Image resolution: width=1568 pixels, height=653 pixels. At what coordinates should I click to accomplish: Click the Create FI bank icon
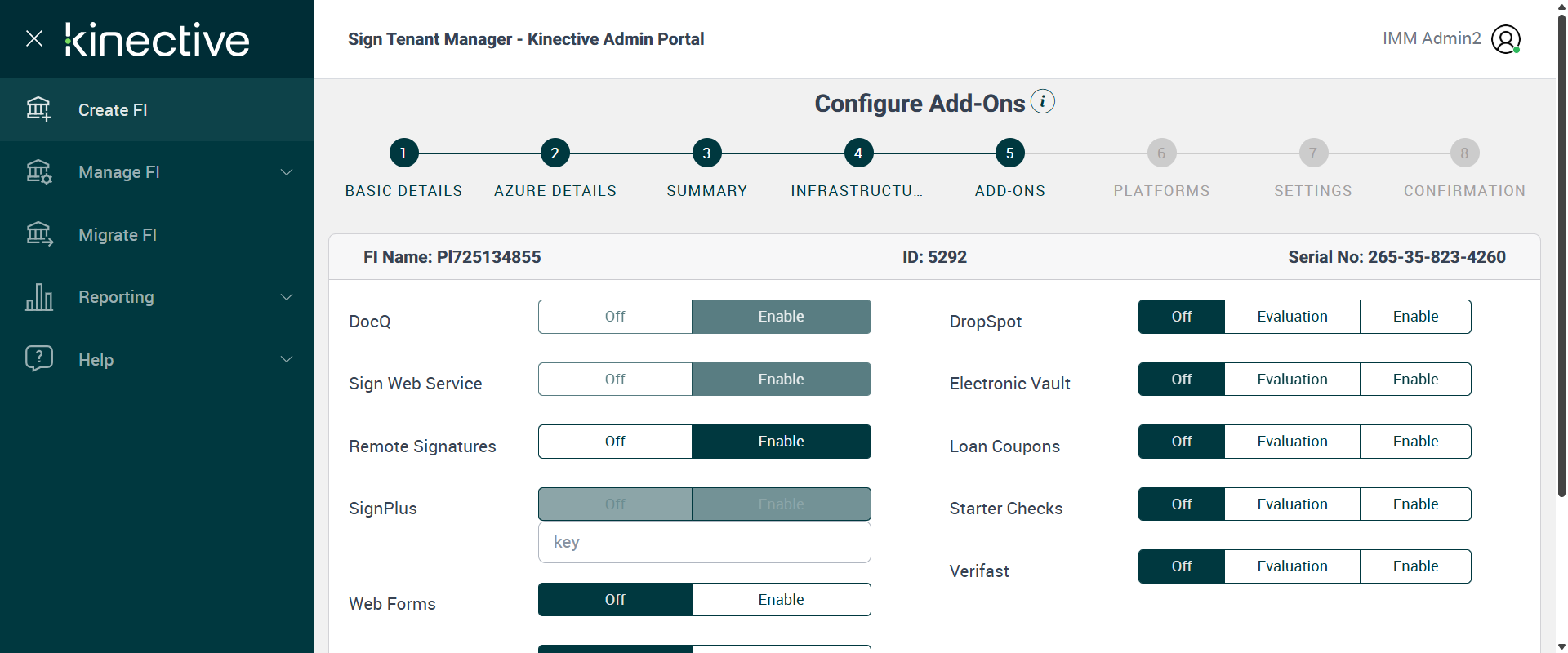click(x=38, y=109)
